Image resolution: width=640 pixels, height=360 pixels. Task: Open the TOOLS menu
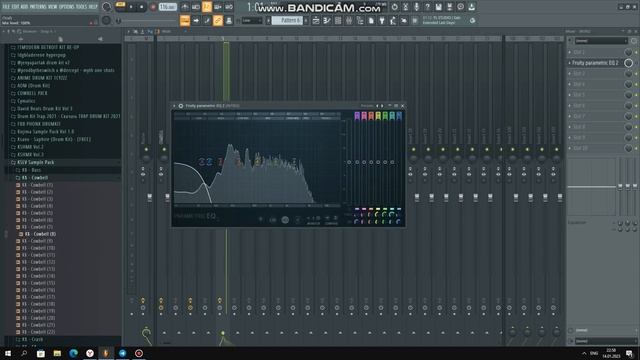point(82,7)
